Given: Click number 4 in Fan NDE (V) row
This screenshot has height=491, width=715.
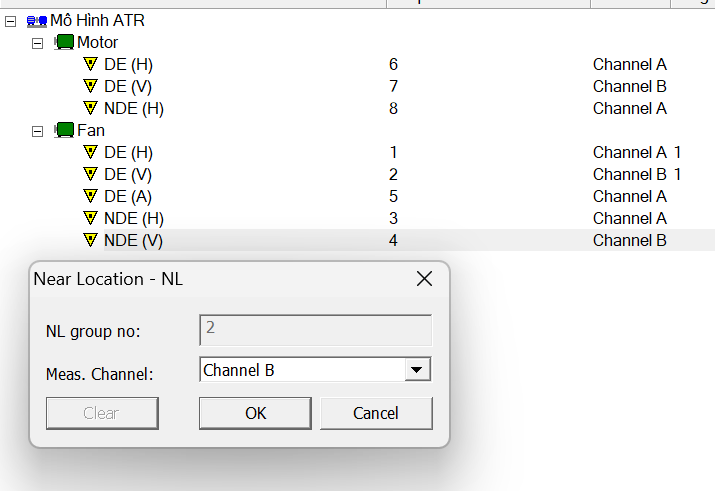Looking at the screenshot, I should [x=393, y=240].
